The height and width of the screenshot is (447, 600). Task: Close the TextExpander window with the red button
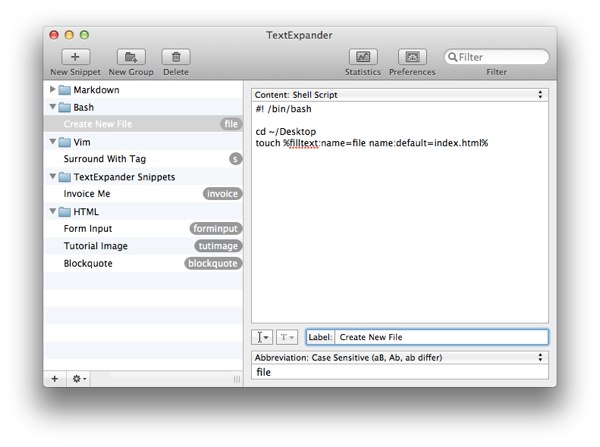tap(54, 35)
